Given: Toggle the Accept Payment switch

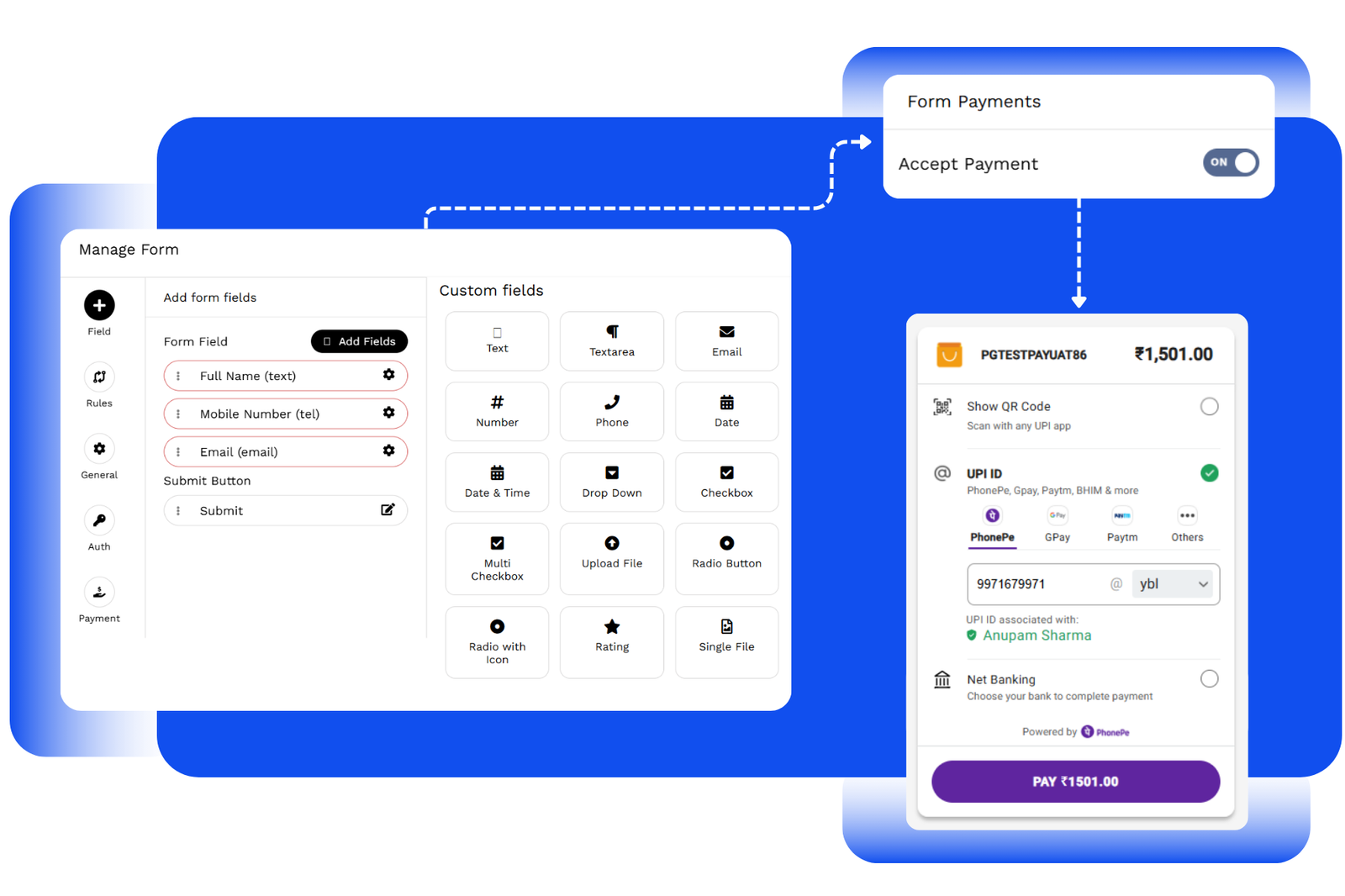Looking at the screenshot, I should tap(1230, 163).
